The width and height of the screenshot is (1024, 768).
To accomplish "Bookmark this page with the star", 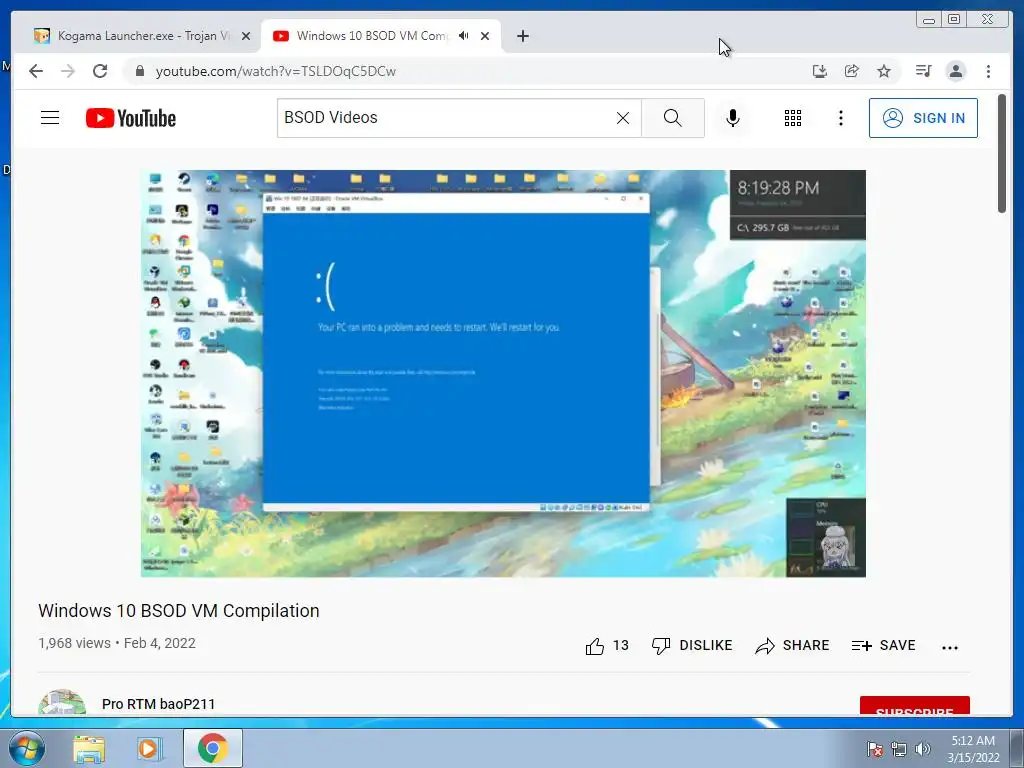I will (884, 71).
